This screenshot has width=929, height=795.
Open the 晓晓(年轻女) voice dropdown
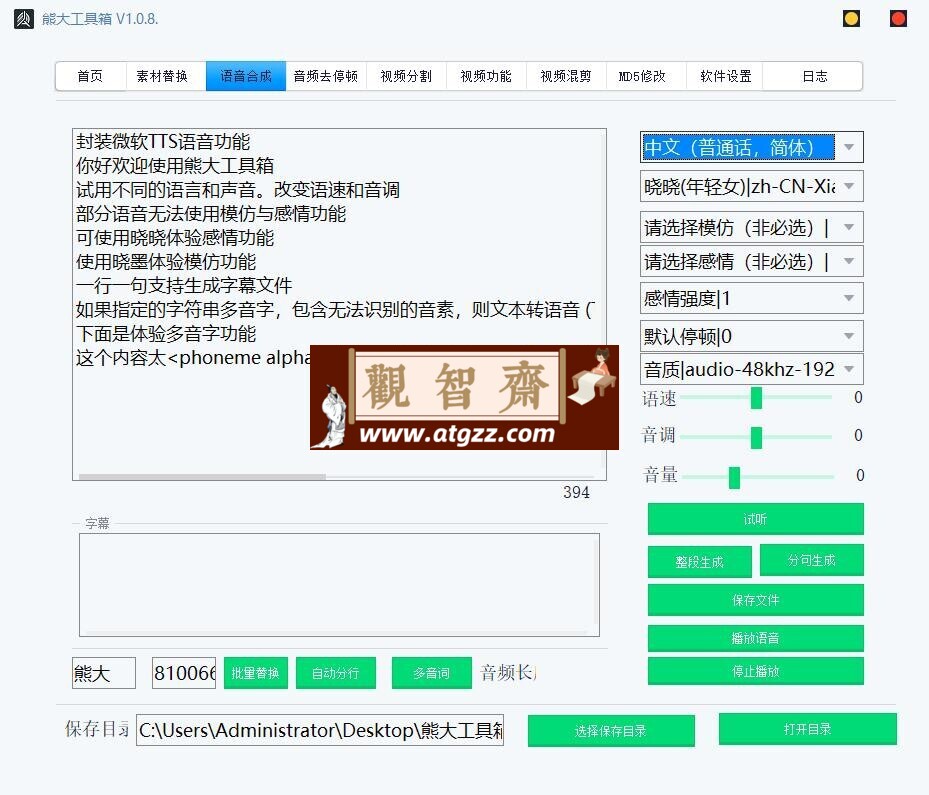point(752,187)
